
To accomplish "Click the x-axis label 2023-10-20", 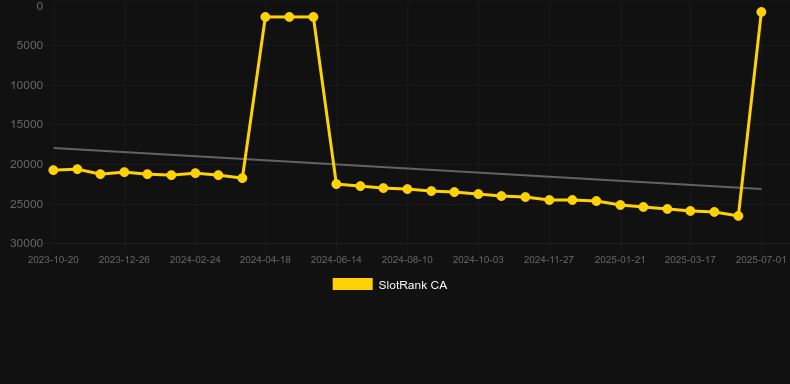I will (53, 260).
